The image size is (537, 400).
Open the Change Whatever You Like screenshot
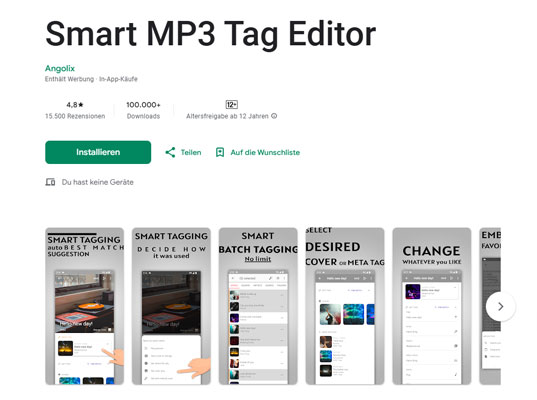coord(432,306)
